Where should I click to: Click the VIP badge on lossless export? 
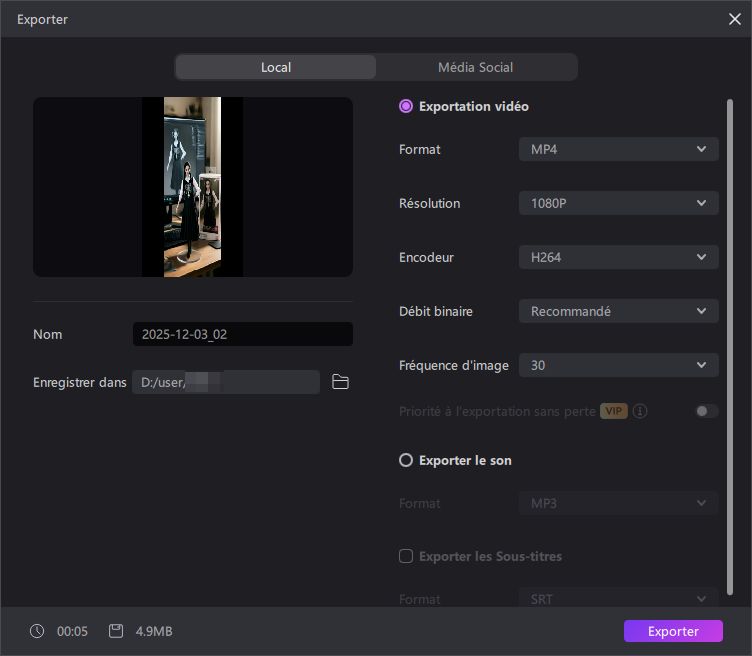613,411
